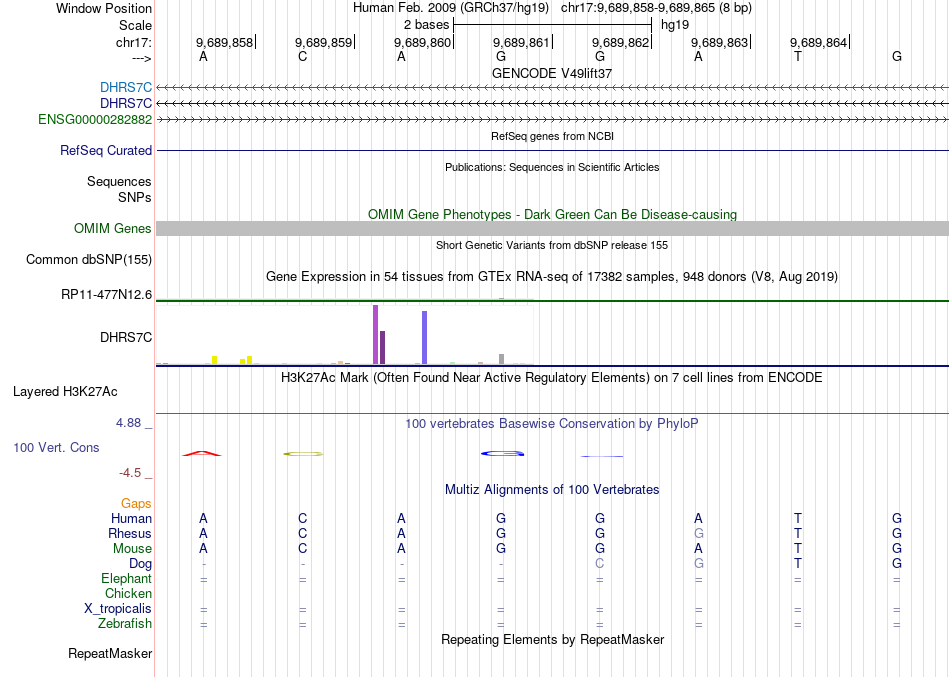Click the H3K27Ac Mark ENCODE track title
950x677 pixels.
pos(552,378)
